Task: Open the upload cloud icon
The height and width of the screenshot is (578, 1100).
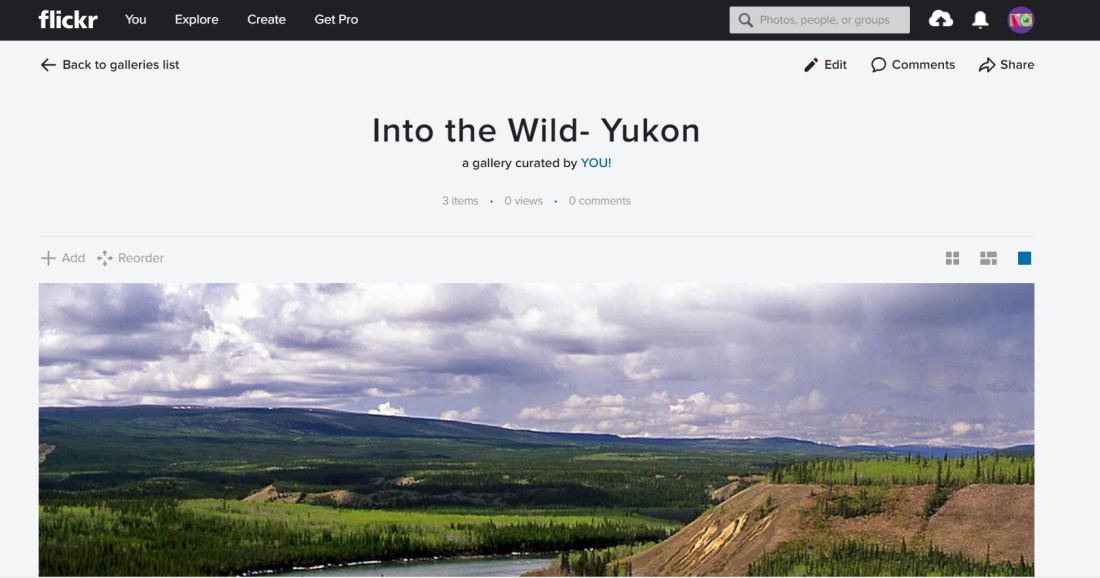Action: click(941, 20)
